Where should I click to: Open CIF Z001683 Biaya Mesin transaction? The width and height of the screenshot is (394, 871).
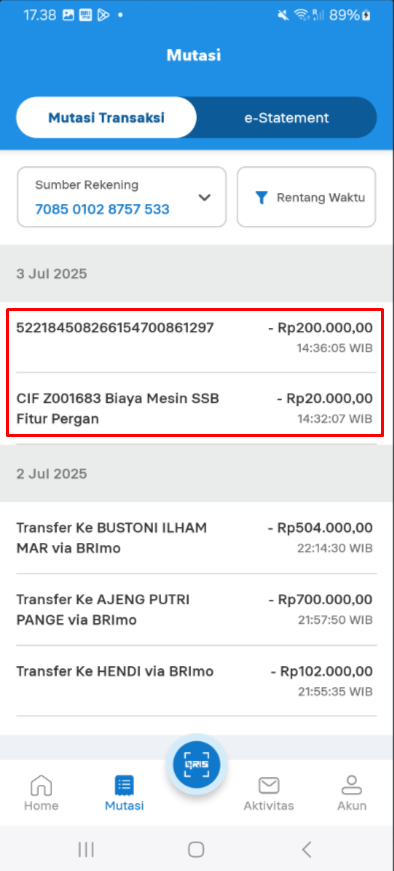pyautogui.click(x=194, y=408)
